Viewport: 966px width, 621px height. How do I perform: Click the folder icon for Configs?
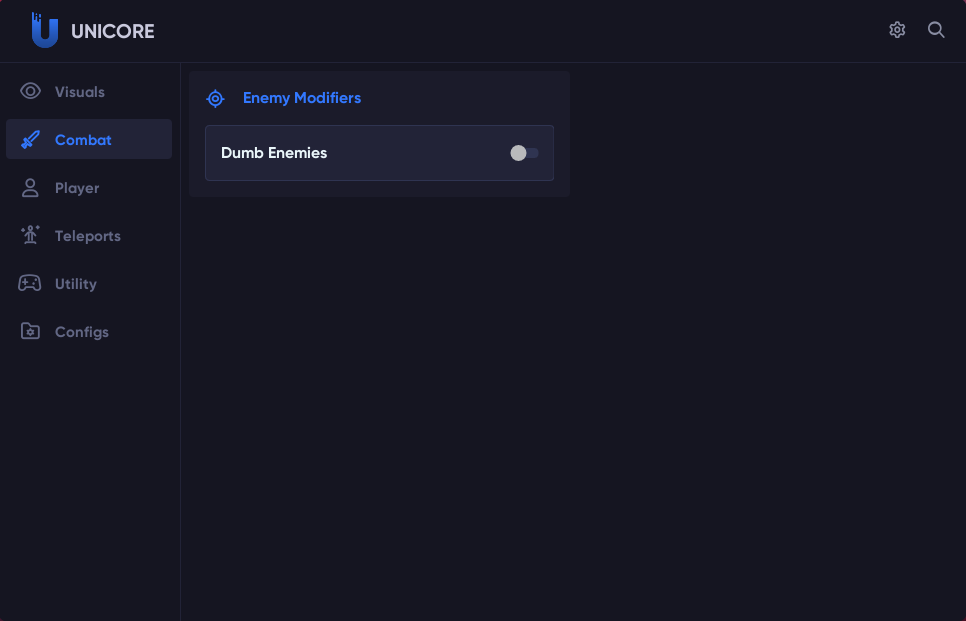pyautogui.click(x=30, y=332)
